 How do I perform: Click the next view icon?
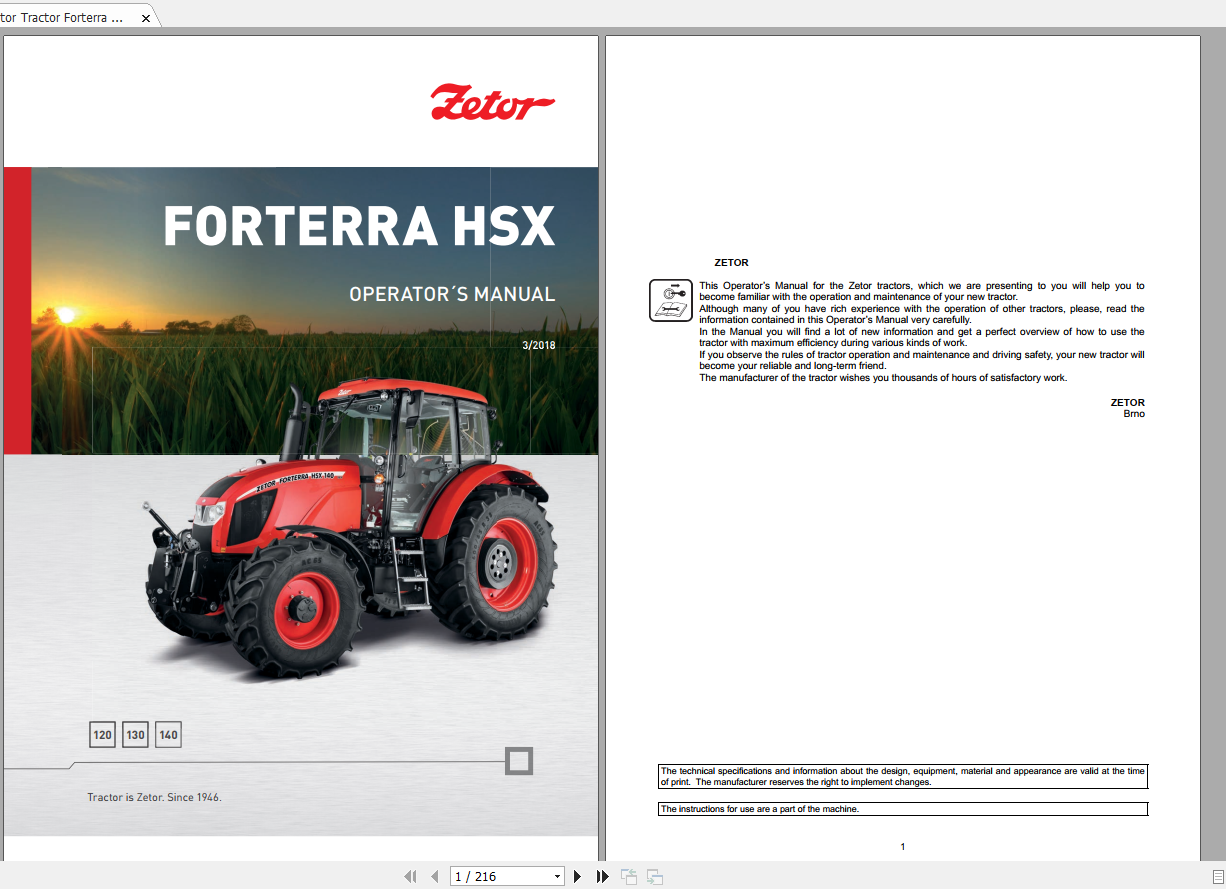point(655,877)
